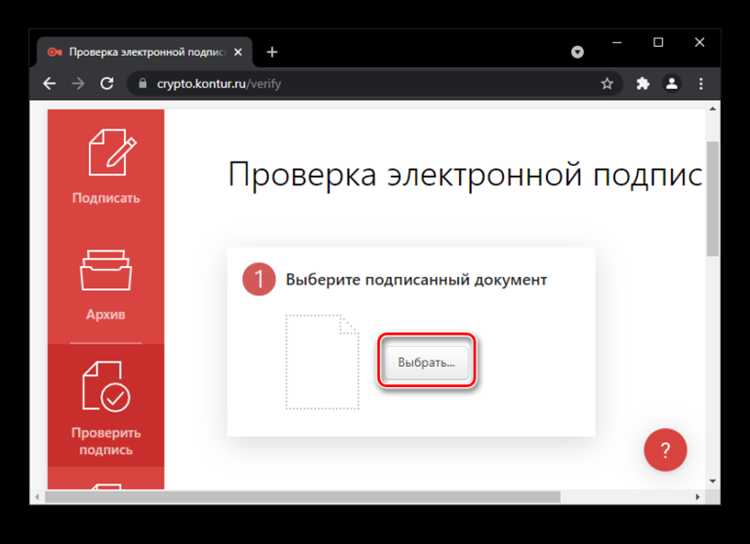The width and height of the screenshot is (750, 544).
Task: Reload the page
Action: pos(107,84)
